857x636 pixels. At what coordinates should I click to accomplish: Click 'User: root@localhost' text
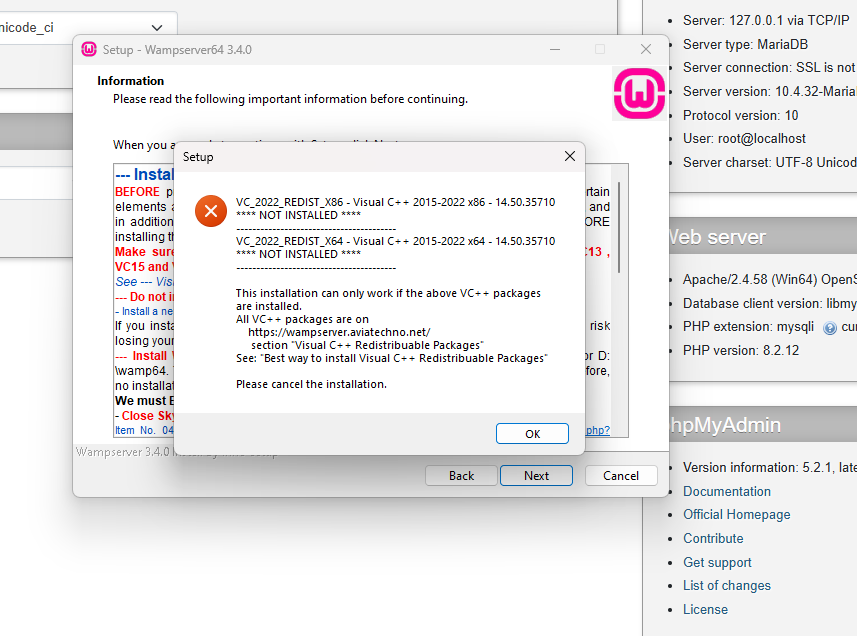744,138
